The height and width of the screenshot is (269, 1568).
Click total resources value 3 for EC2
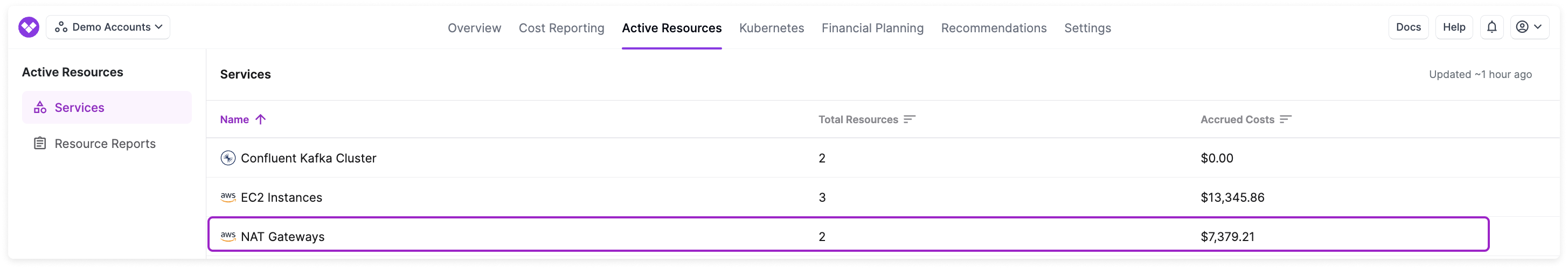(x=822, y=197)
